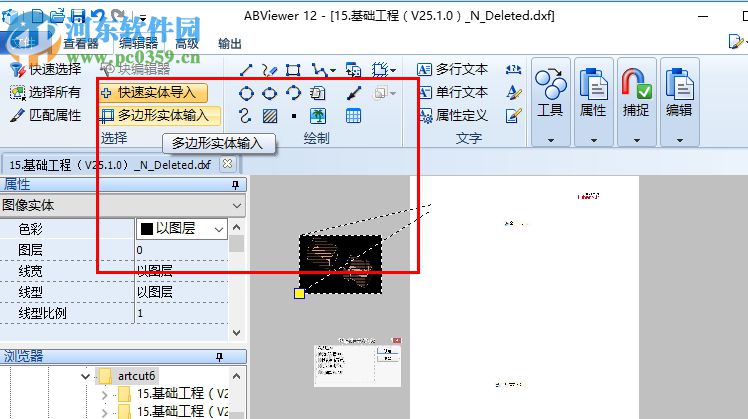Screen dimensions: 748x419
Task: Click the 线型比例 value field 1
Action: (x=182, y=314)
